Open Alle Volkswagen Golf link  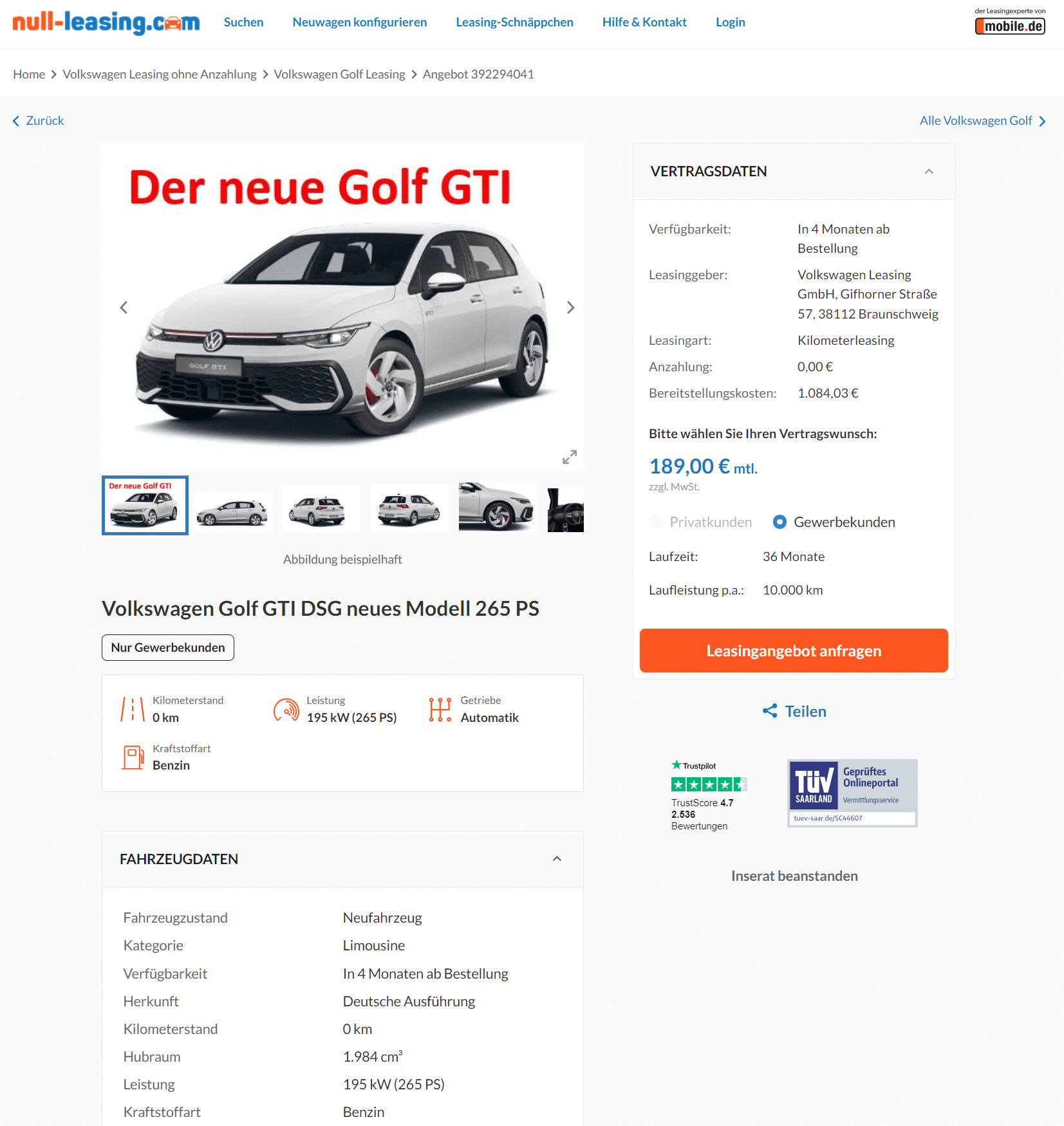(983, 120)
